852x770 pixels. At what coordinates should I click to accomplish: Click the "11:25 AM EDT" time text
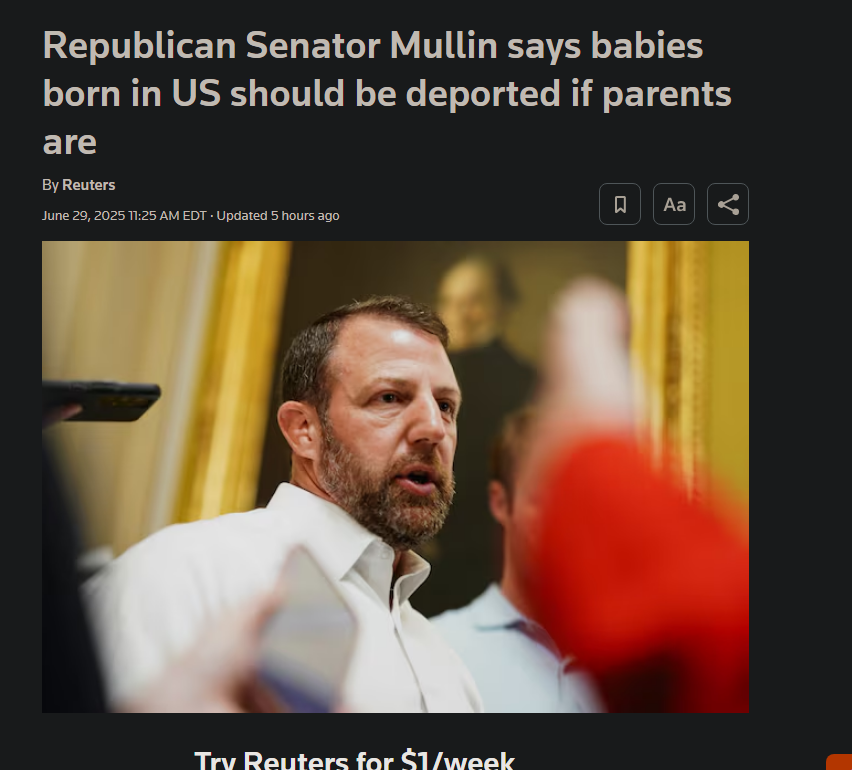coord(167,216)
